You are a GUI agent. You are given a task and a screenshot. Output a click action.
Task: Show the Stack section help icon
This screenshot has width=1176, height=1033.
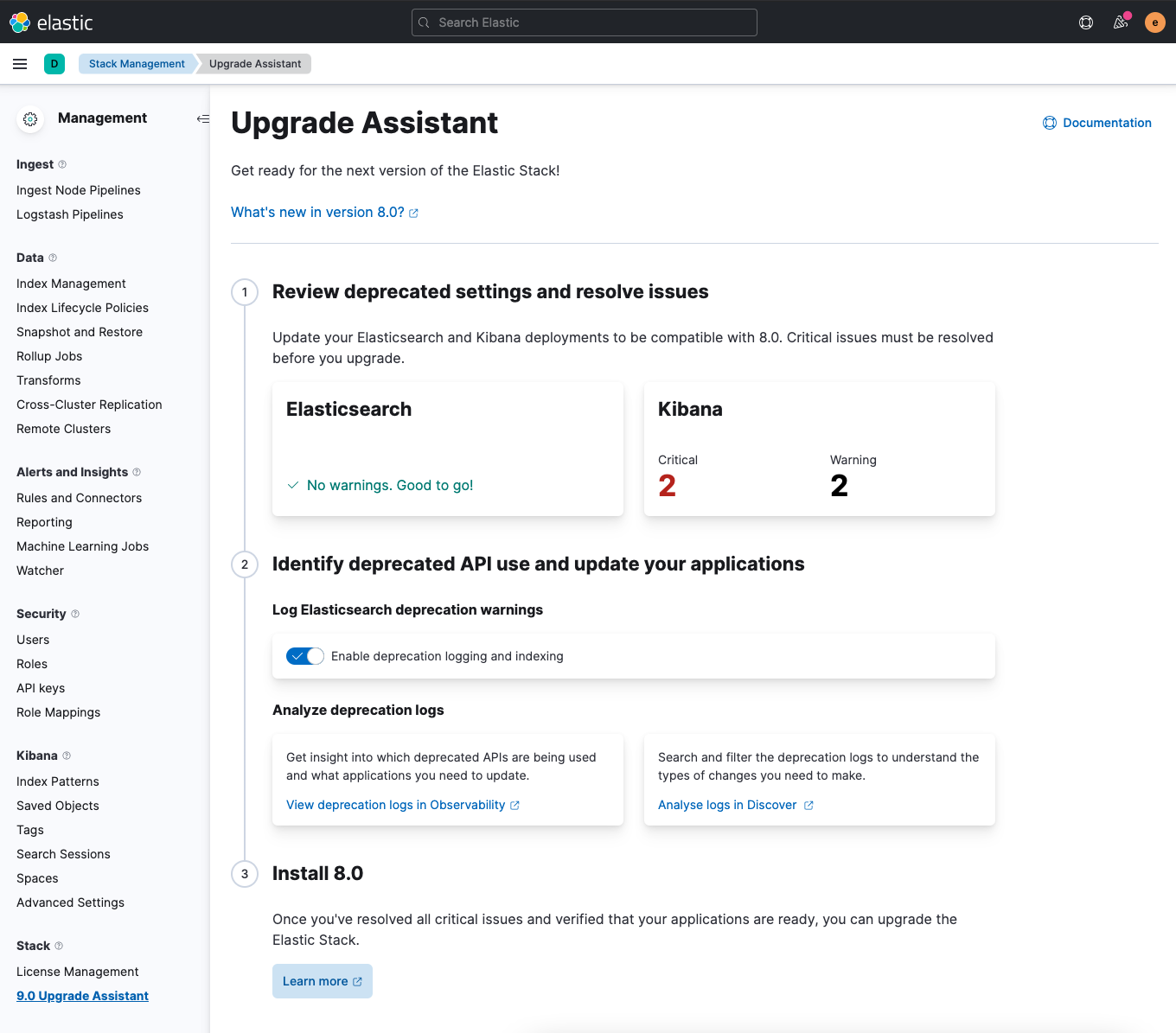[x=59, y=946]
